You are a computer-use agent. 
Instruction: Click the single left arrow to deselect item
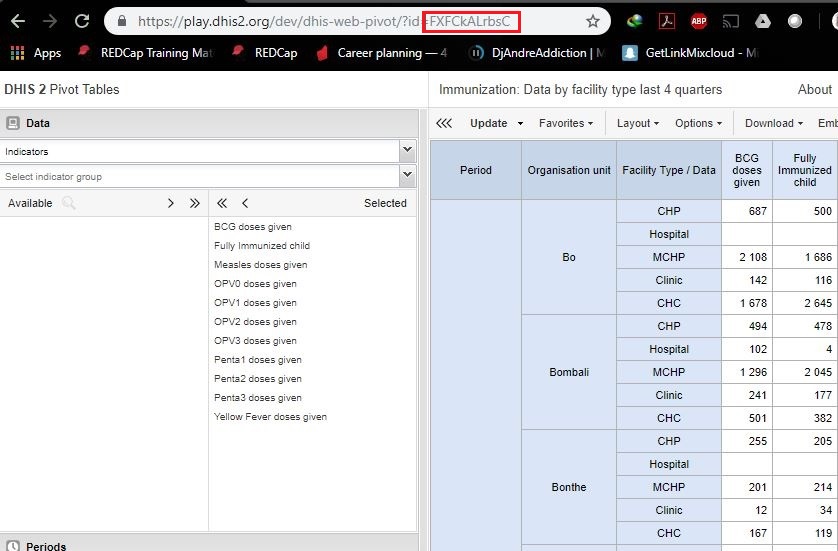pyautogui.click(x=245, y=203)
